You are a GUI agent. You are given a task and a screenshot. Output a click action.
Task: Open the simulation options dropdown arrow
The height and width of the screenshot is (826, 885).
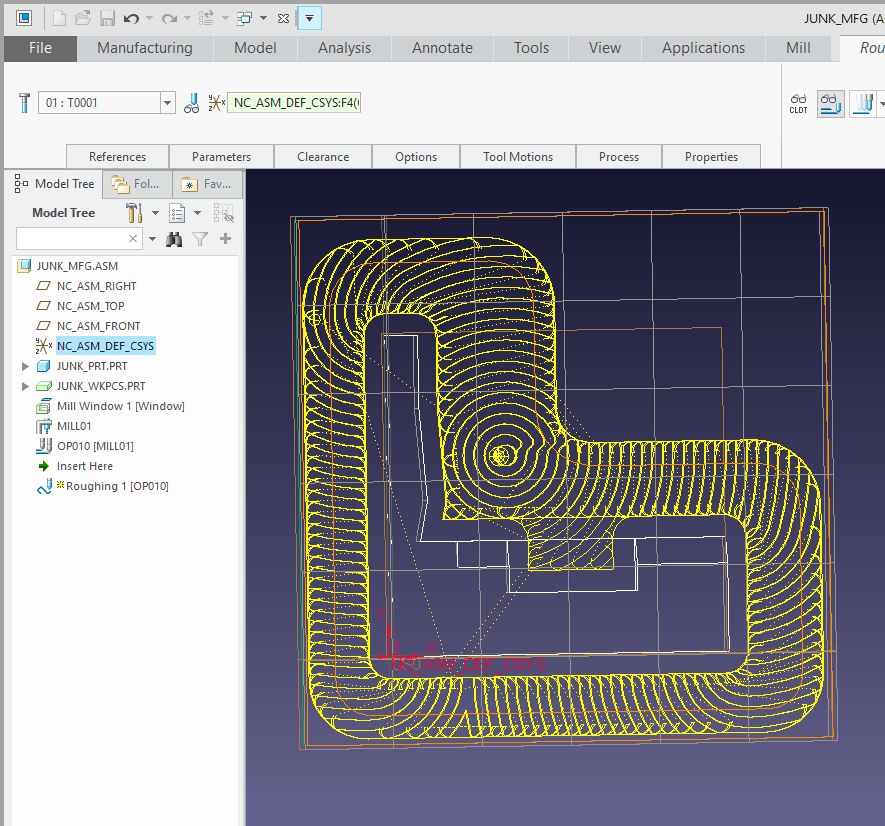(x=882, y=103)
